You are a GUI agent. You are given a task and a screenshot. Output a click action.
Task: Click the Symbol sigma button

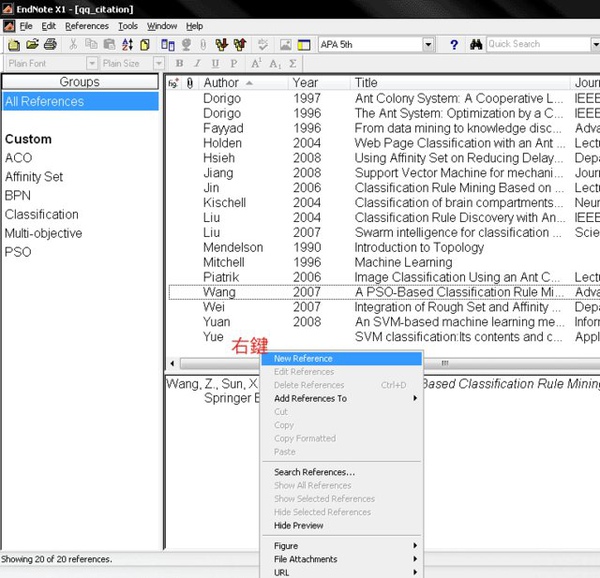pyautogui.click(x=293, y=63)
